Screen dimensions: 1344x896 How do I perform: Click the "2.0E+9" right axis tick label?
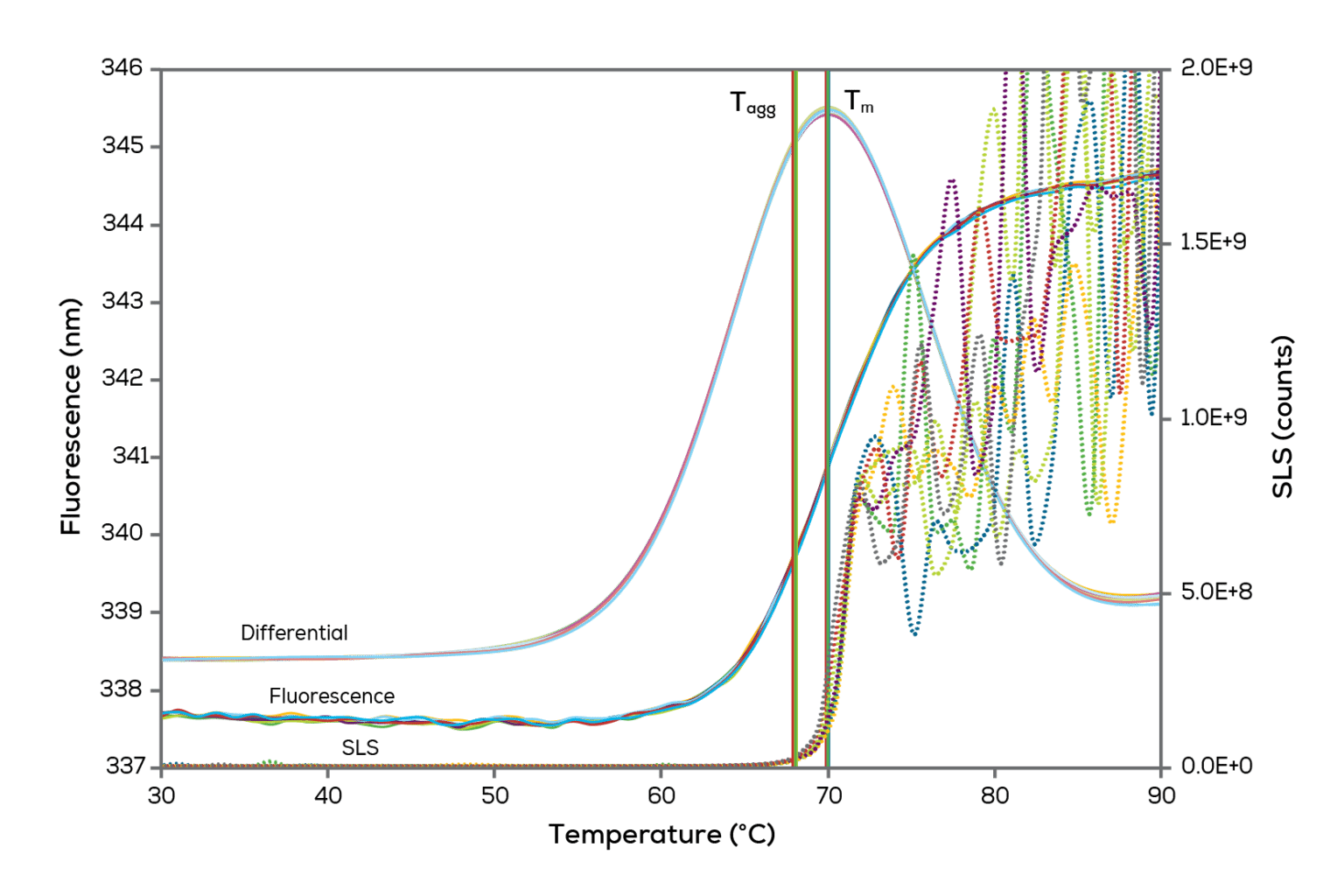[x=1216, y=68]
